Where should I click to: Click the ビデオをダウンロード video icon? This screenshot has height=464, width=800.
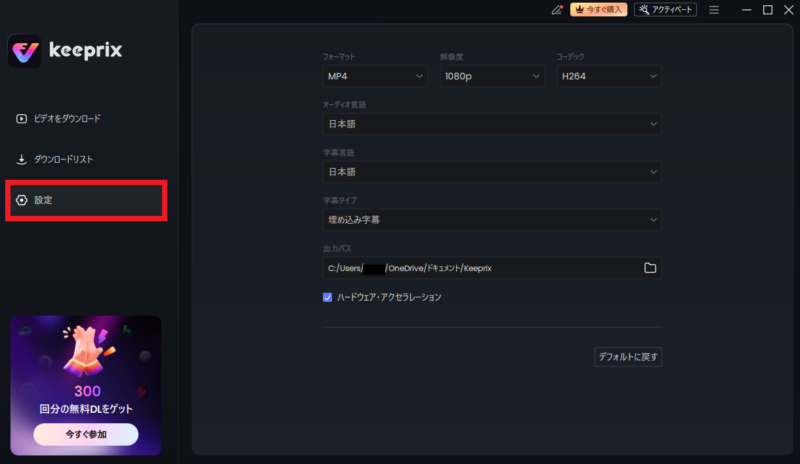(x=22, y=119)
